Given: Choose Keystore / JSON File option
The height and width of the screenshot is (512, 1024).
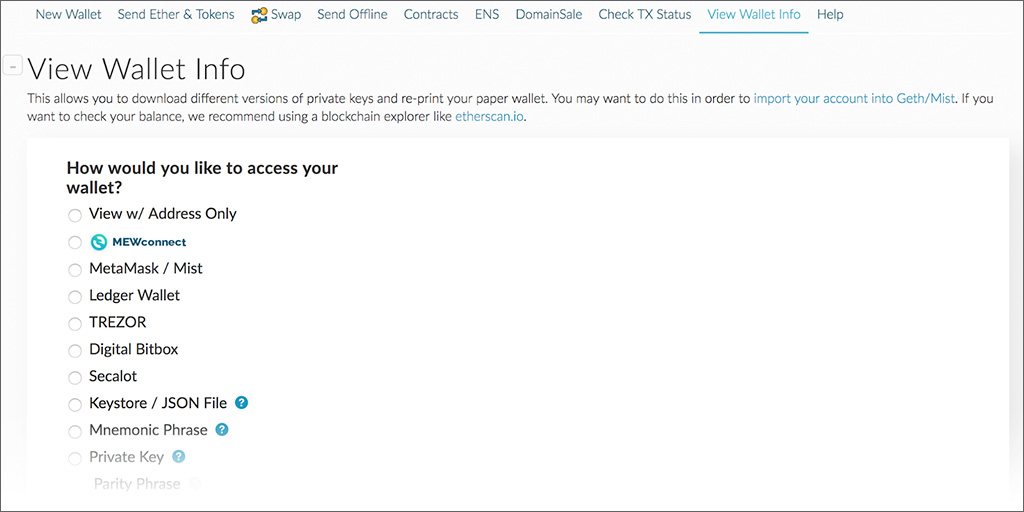Looking at the screenshot, I should coord(75,405).
